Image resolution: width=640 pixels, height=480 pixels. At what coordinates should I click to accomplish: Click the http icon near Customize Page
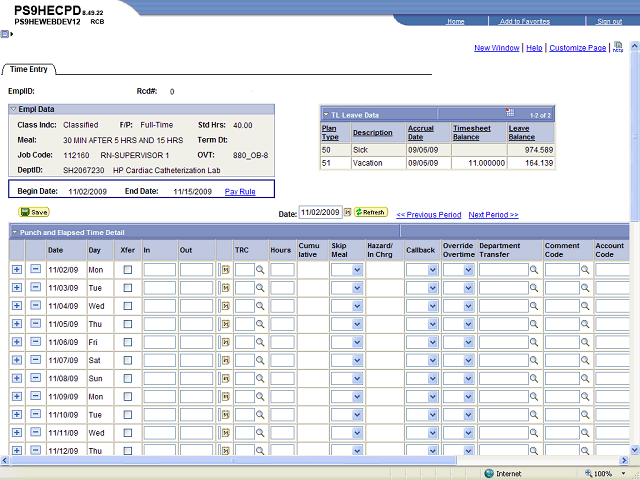click(618, 47)
